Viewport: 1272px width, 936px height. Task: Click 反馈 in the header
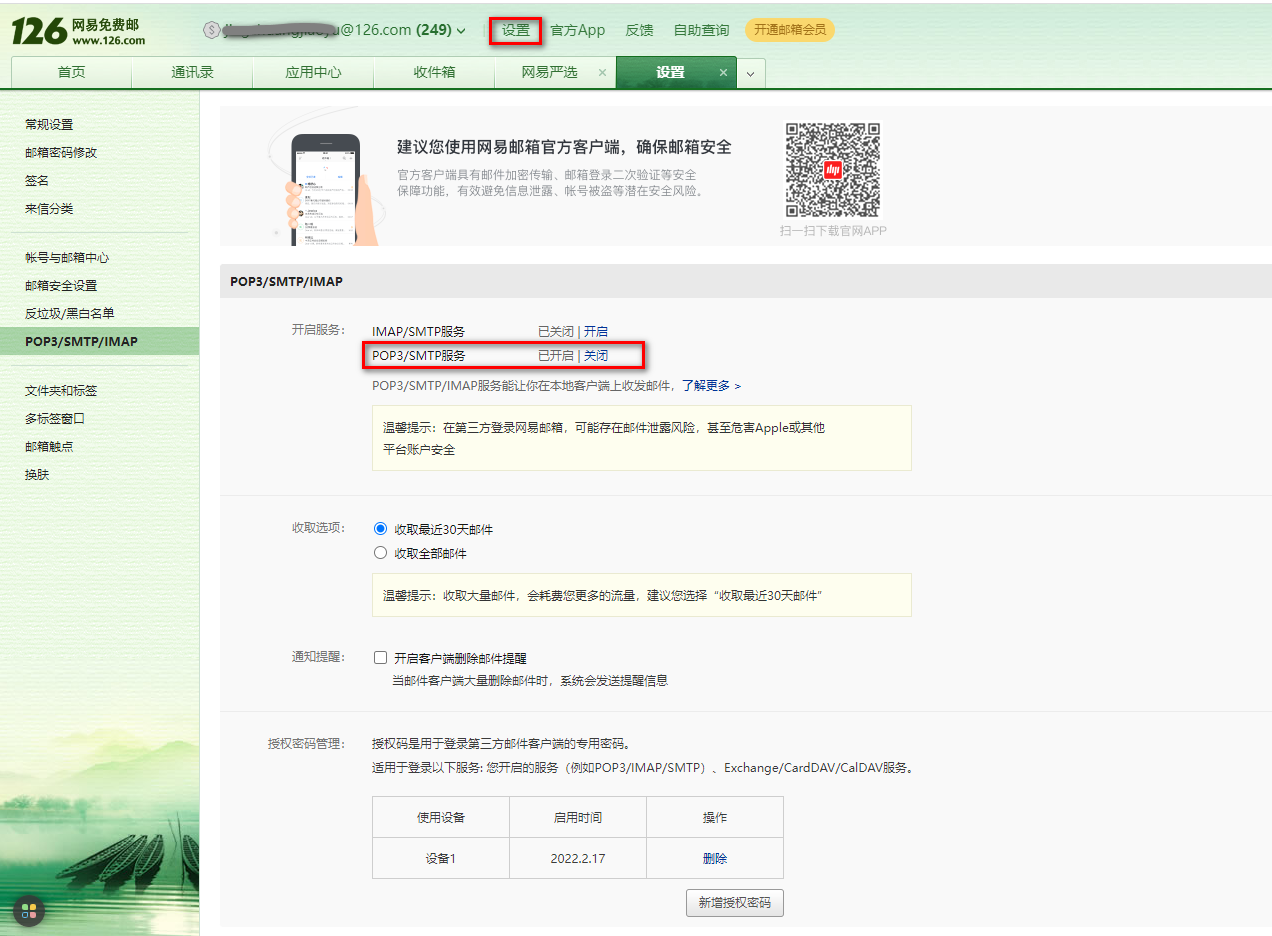(x=639, y=30)
